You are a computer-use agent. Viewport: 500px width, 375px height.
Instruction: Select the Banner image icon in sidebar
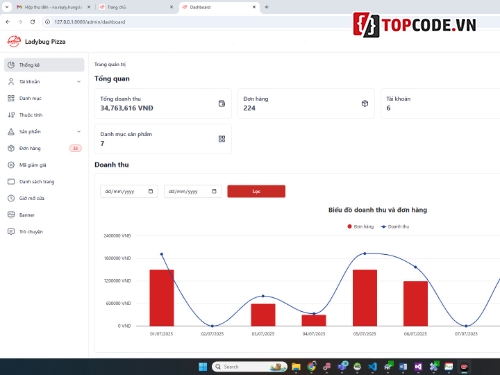11,215
